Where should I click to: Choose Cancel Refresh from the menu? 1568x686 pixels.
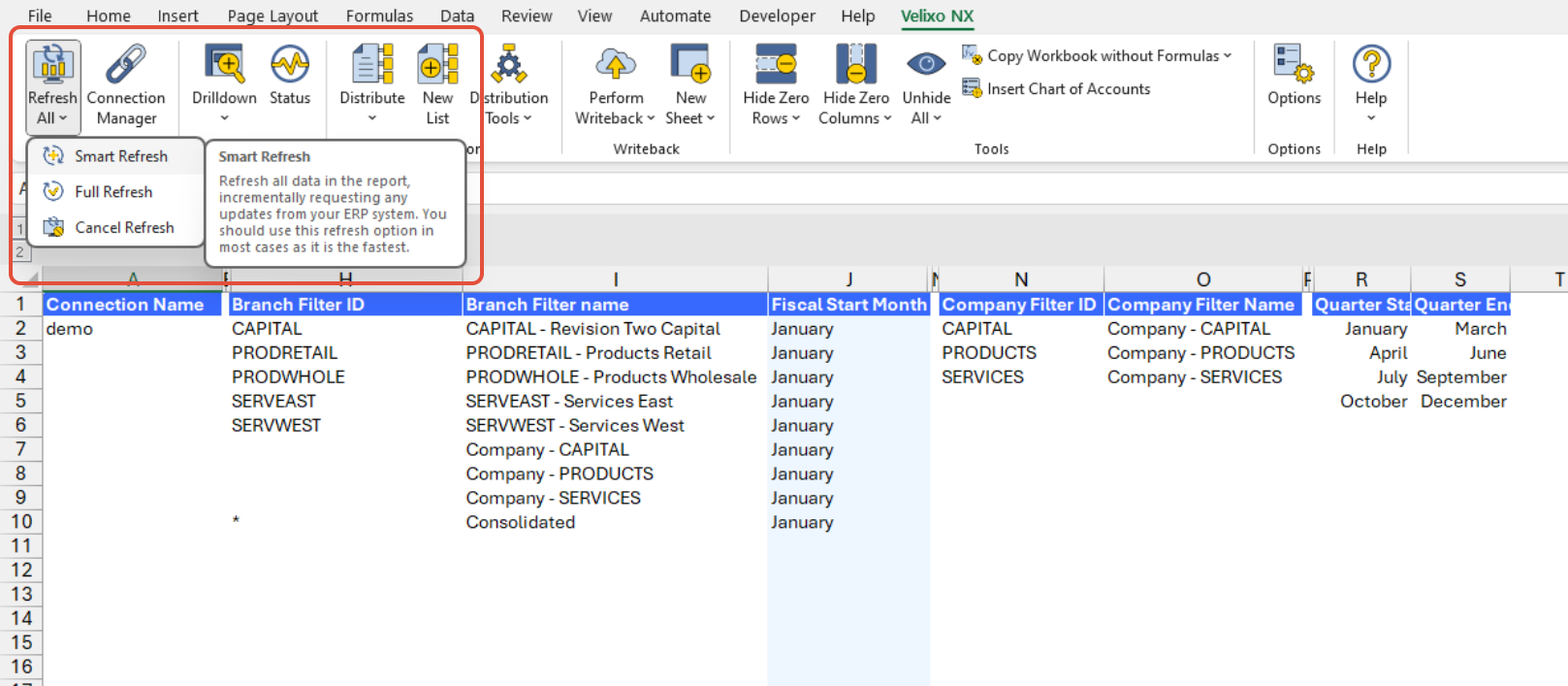[x=116, y=227]
